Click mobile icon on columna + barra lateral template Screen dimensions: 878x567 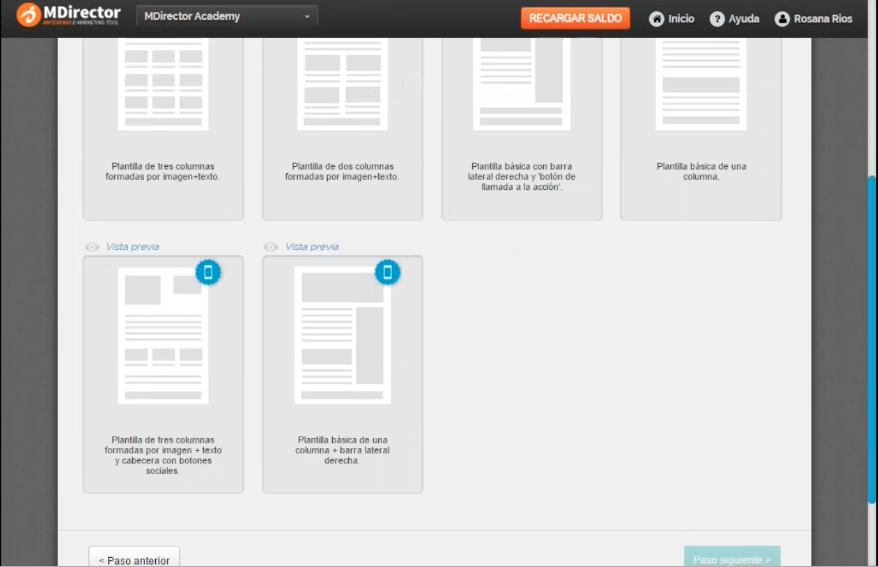(387, 272)
